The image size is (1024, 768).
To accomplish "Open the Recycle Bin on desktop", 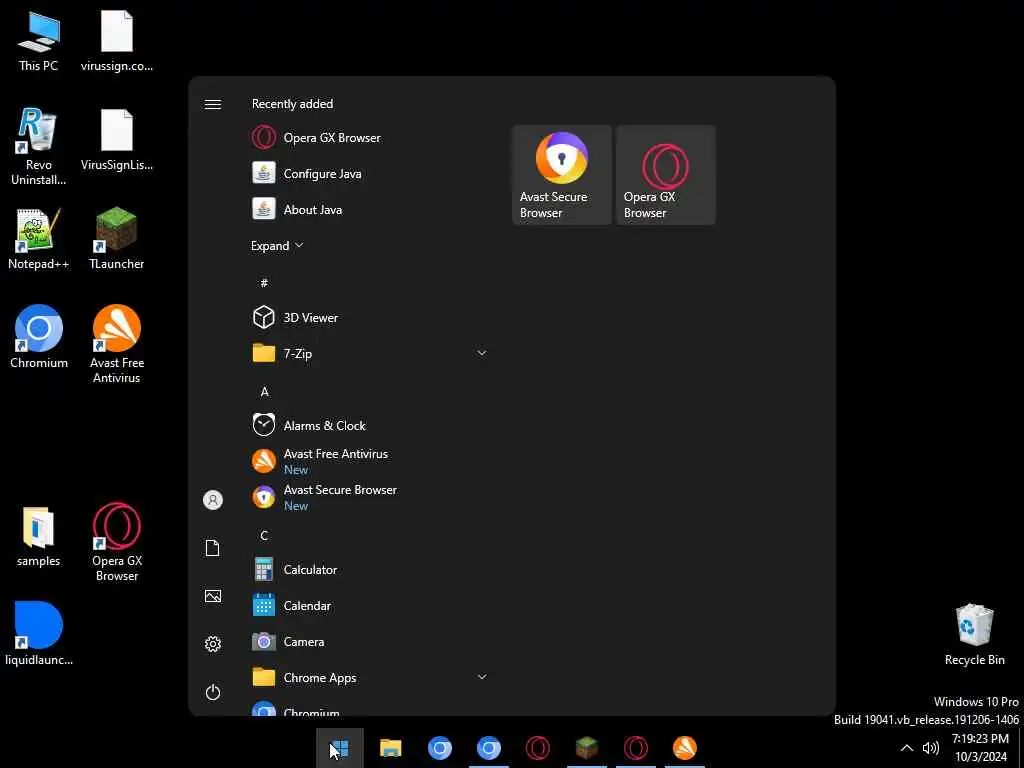I will tap(974, 634).
